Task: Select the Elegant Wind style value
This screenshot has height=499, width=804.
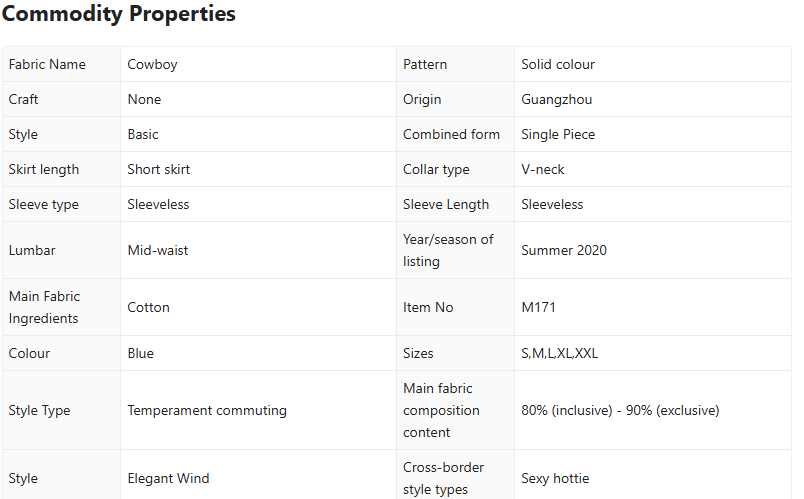Action: click(168, 478)
